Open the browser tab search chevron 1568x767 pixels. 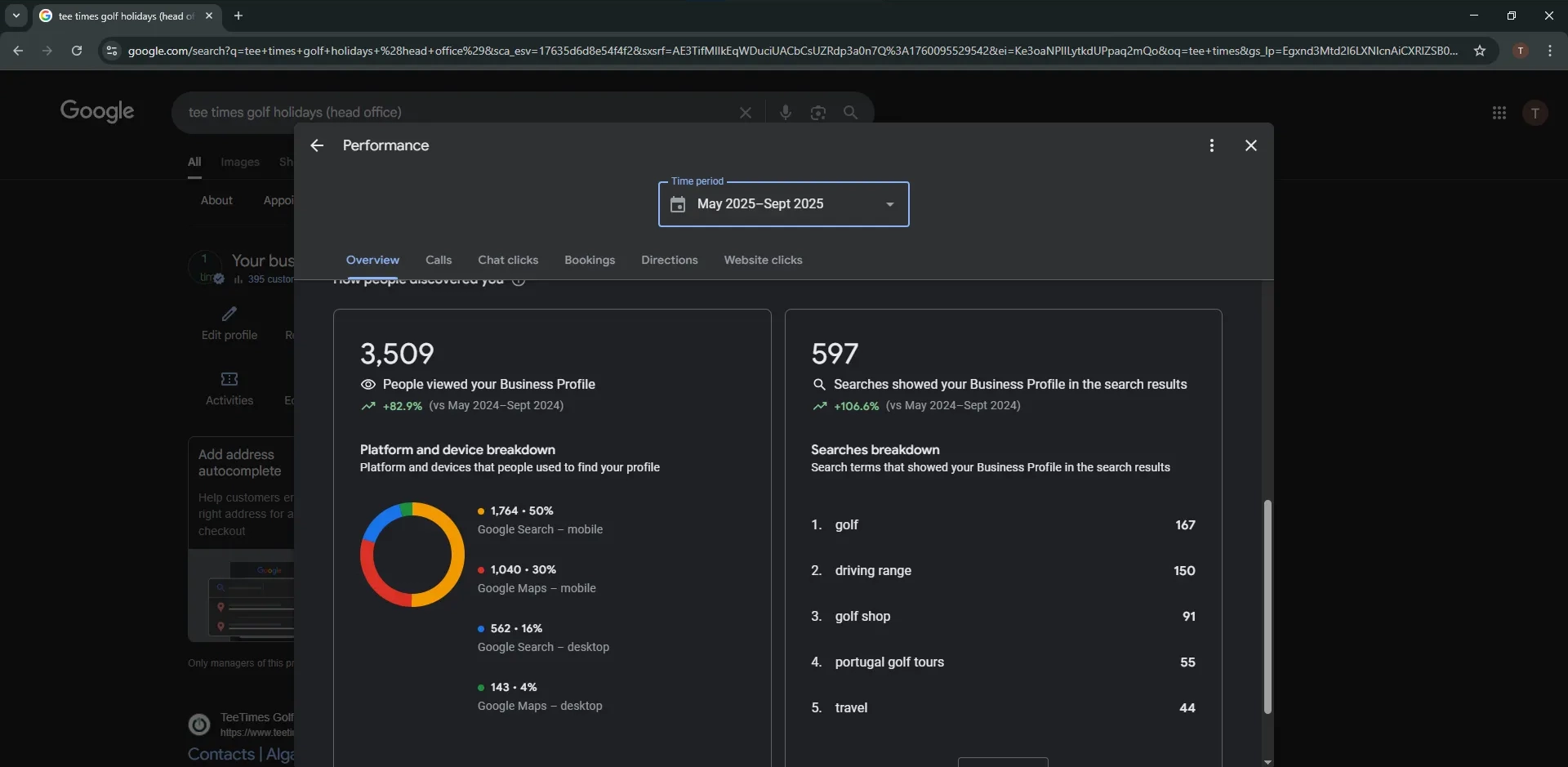(x=16, y=16)
